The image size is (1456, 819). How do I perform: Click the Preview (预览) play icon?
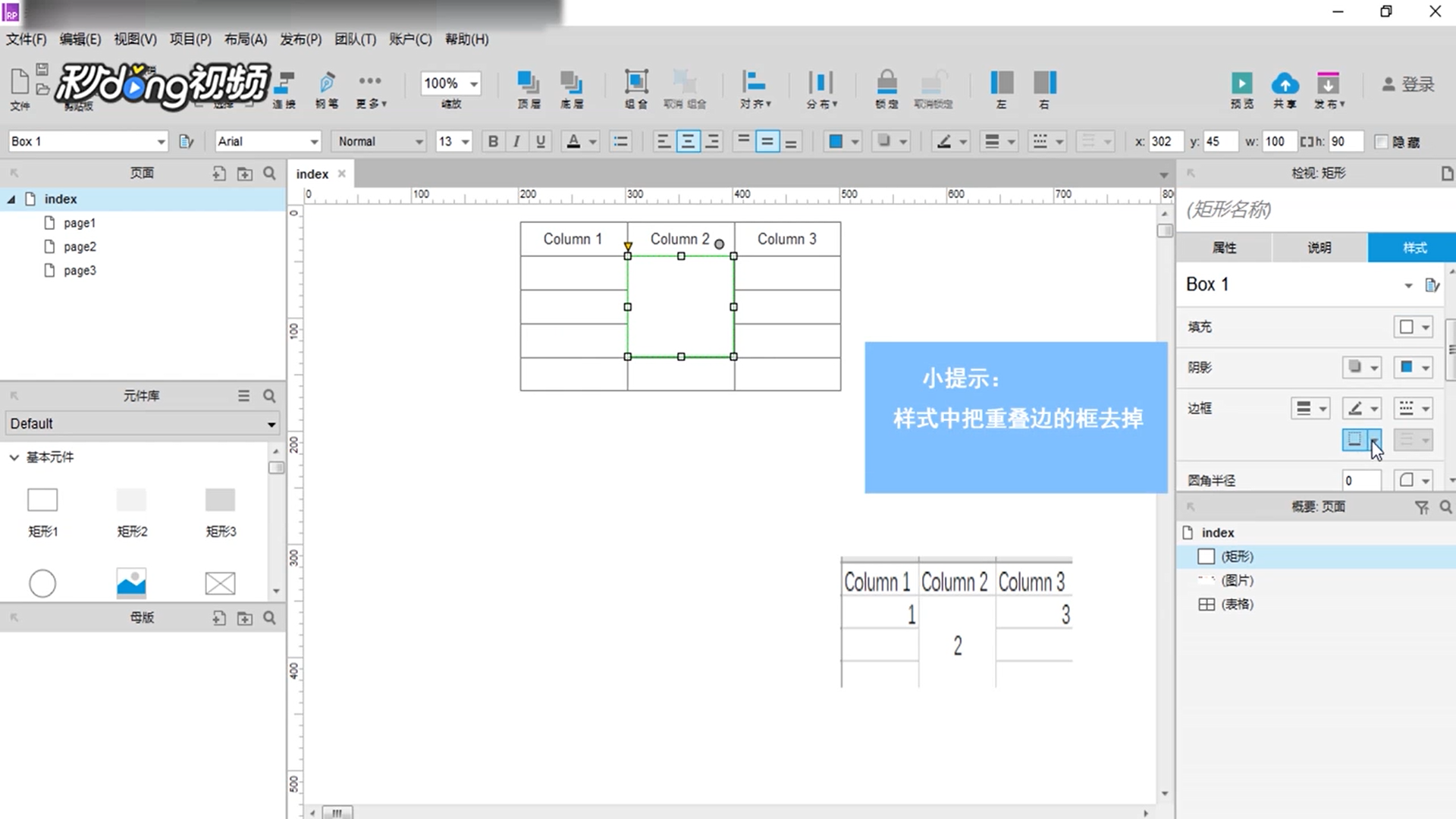[x=1241, y=83]
